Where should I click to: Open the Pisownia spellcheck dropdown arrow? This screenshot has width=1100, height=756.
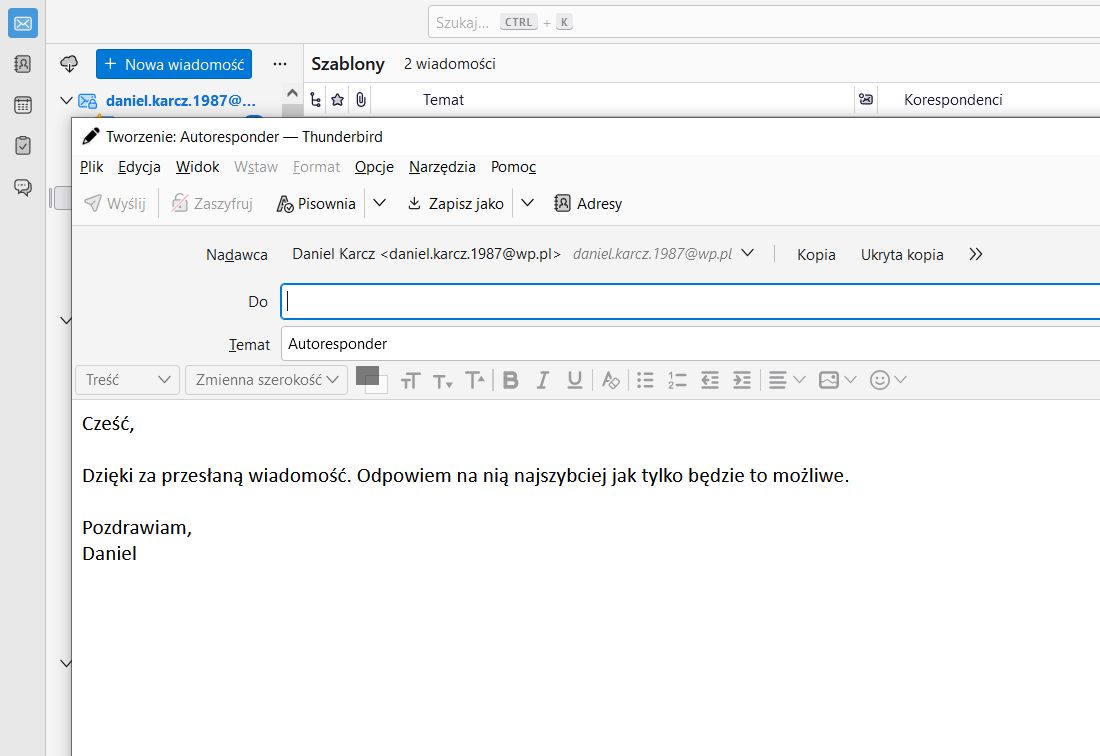pyautogui.click(x=379, y=202)
